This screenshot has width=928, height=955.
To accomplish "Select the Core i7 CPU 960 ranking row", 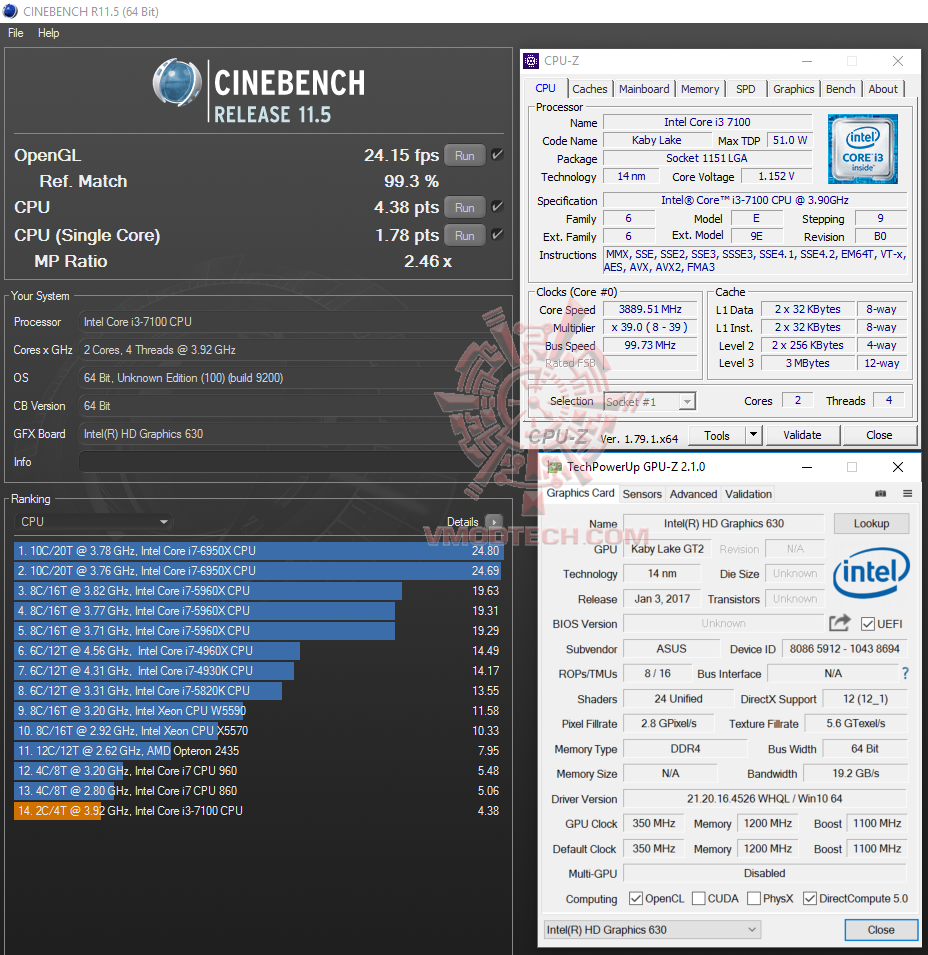I will 259,770.
